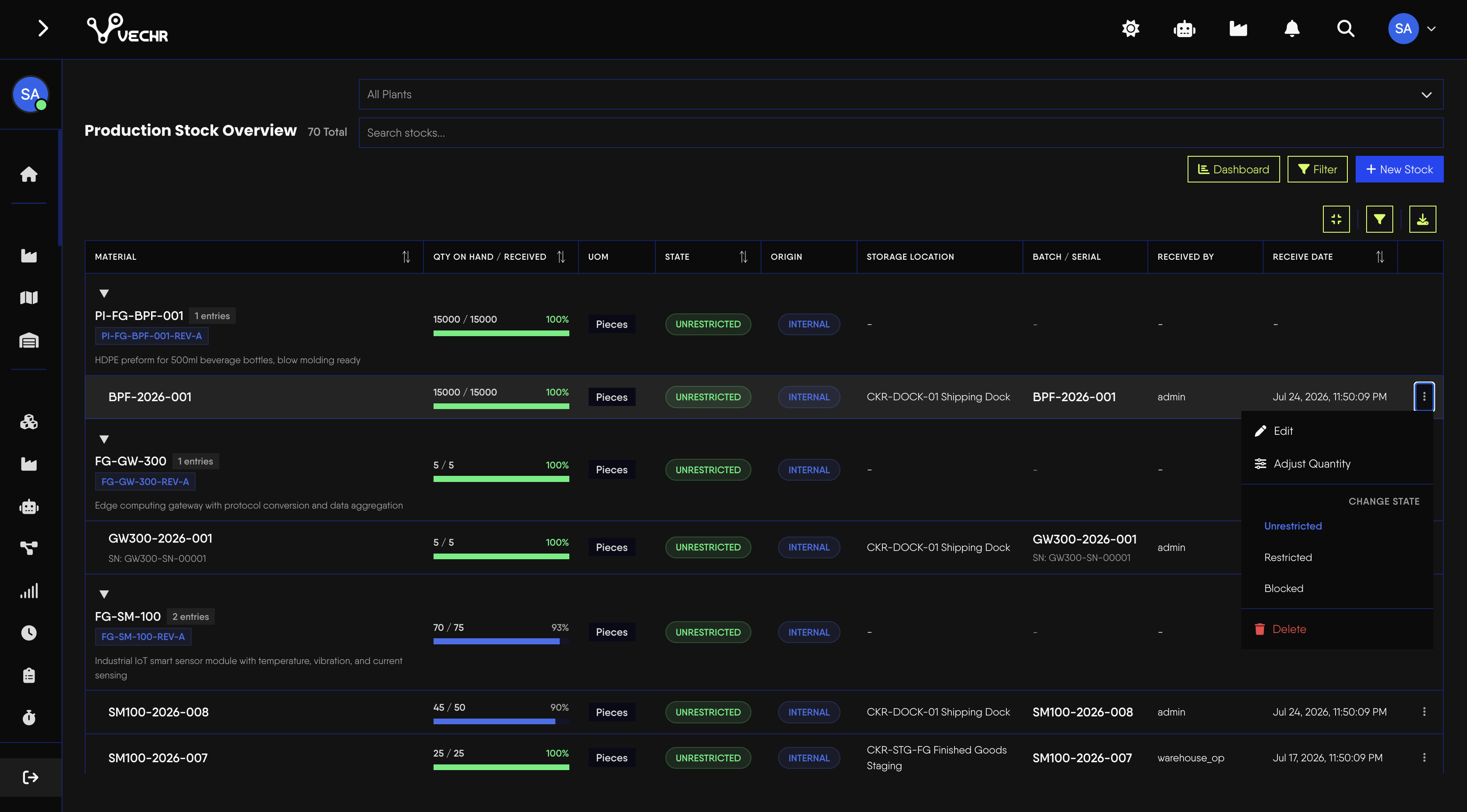Click the three-dot menu for BPF-2026-001
This screenshot has height=812, width=1467.
(1424, 396)
